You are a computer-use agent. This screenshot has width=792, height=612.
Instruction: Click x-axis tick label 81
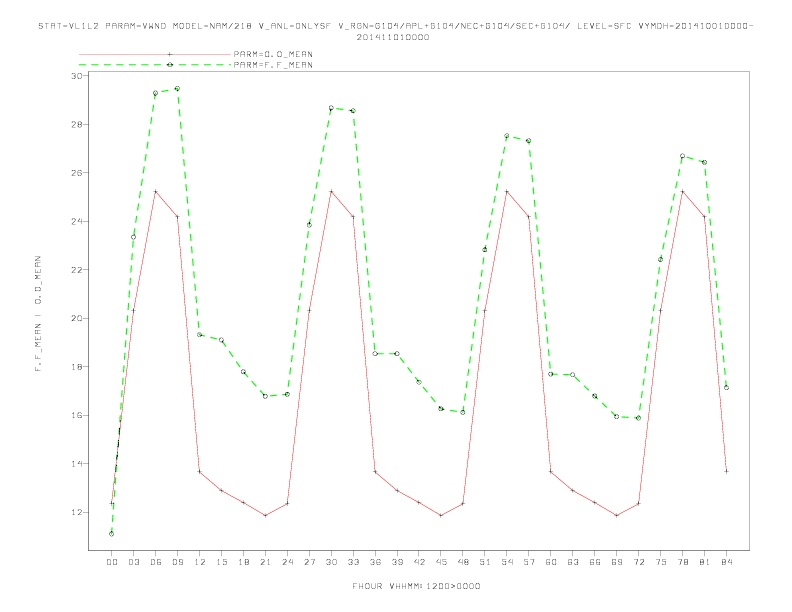pyautogui.click(x=704, y=562)
